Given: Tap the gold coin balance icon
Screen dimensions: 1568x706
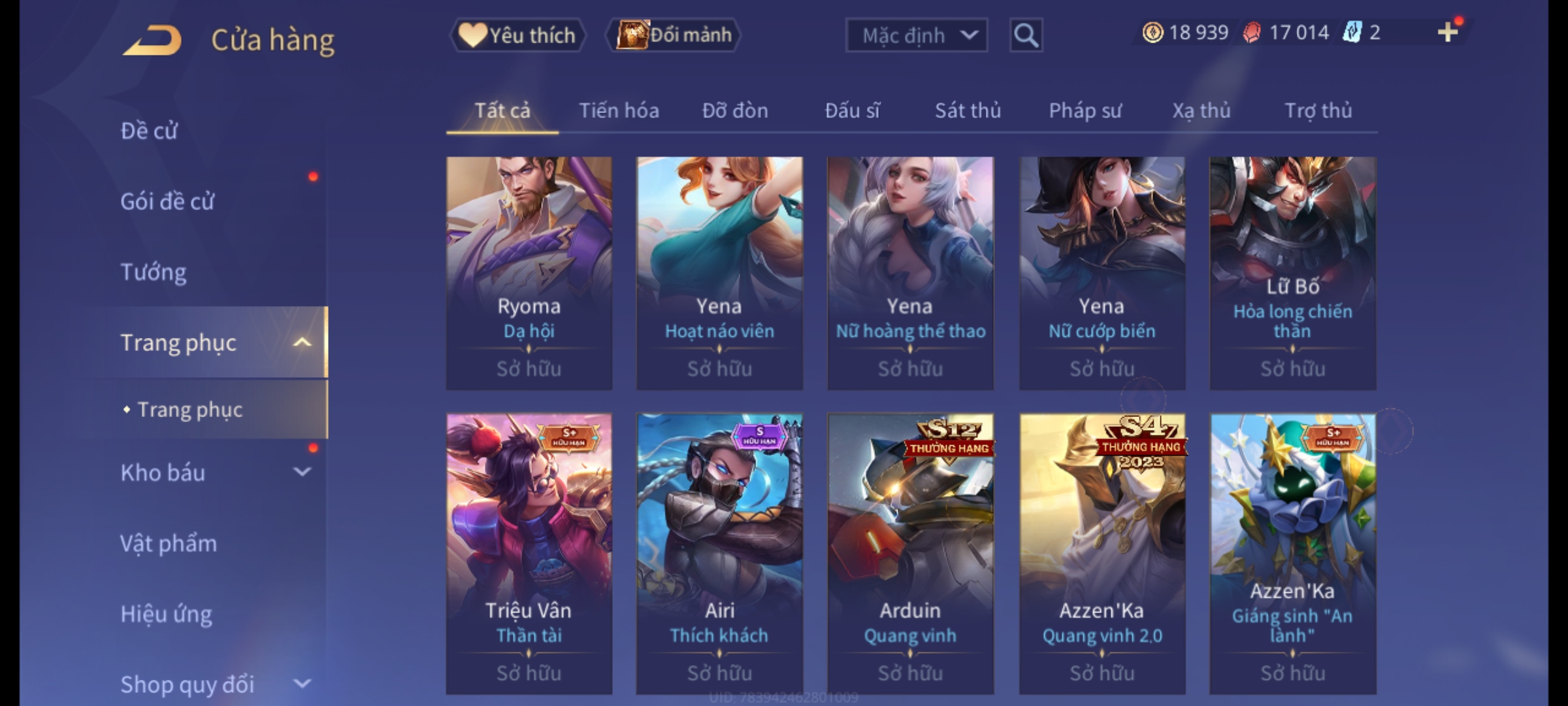Looking at the screenshot, I should (x=1152, y=32).
